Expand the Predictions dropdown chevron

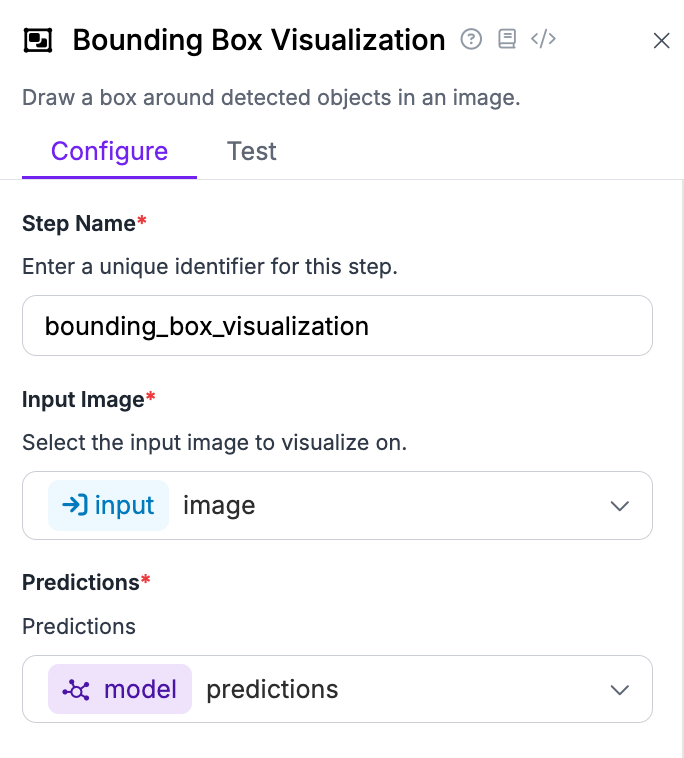620,690
